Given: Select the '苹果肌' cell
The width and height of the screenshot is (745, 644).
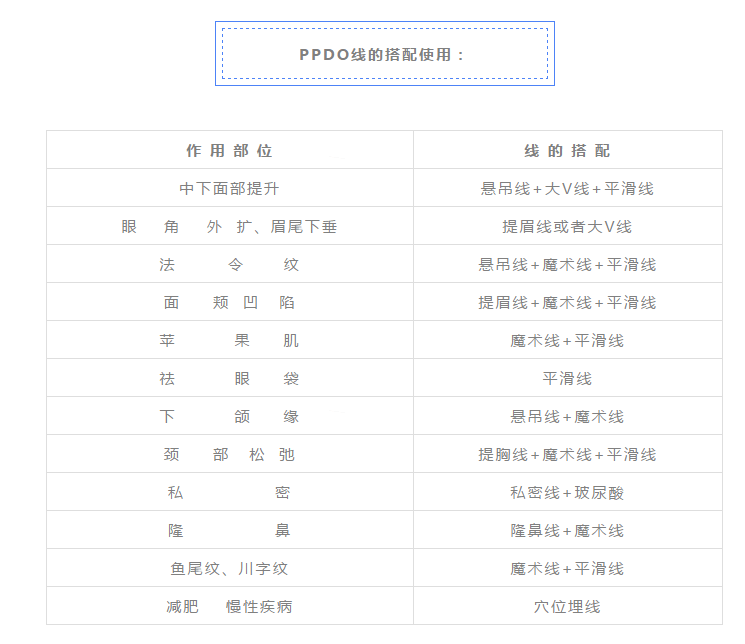Looking at the screenshot, I should [x=229, y=341].
